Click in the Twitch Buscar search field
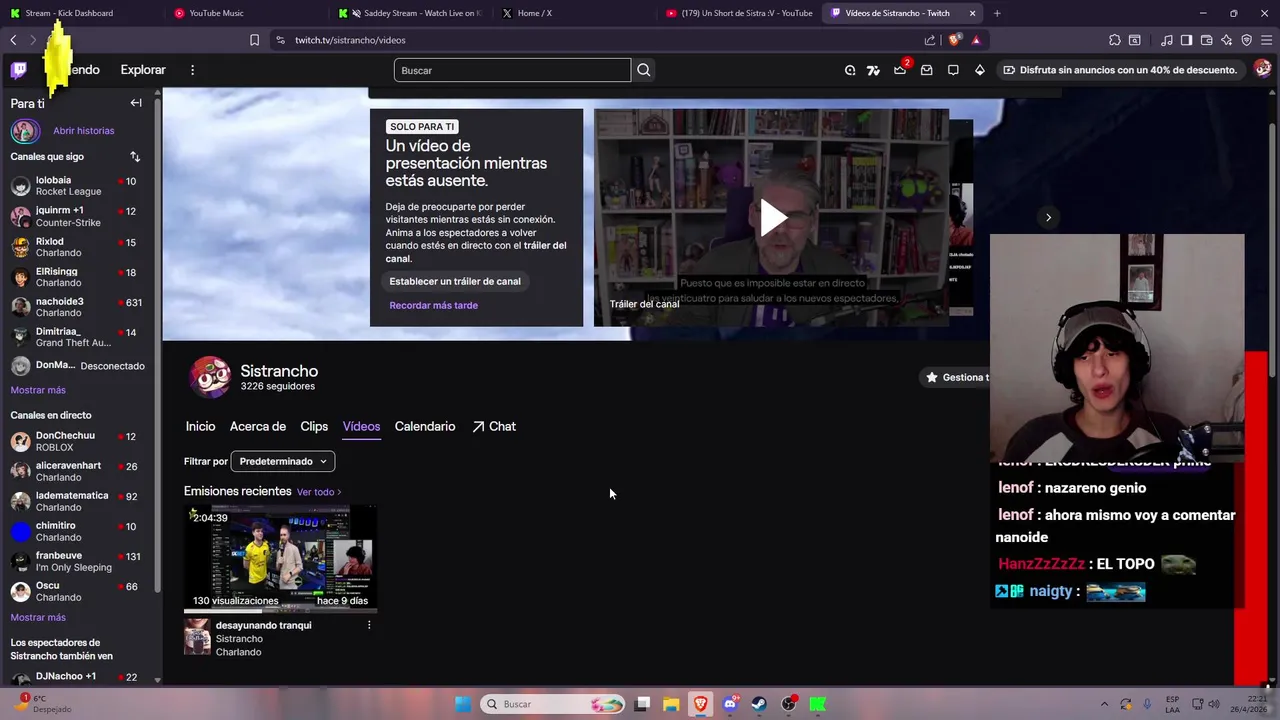The width and height of the screenshot is (1280, 720). click(512, 70)
